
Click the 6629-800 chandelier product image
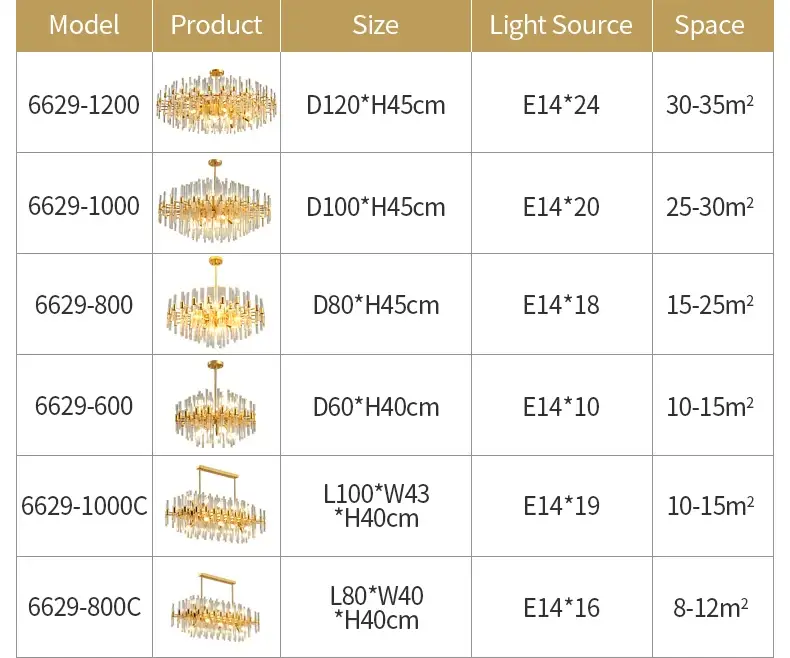(216, 302)
